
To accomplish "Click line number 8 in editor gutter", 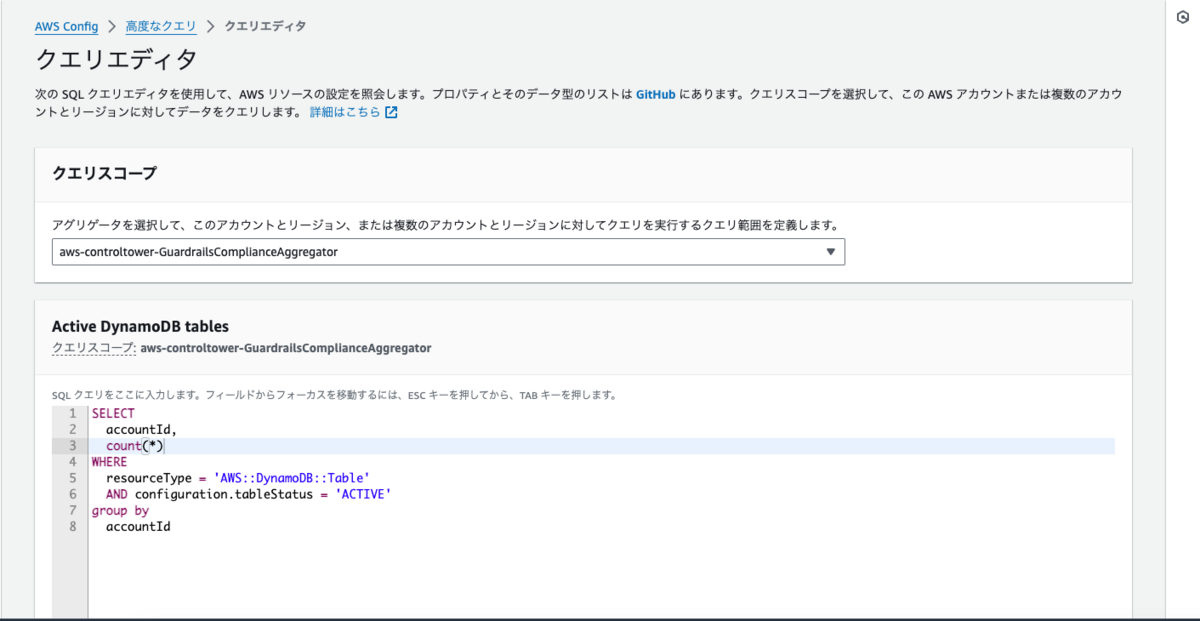I will pyautogui.click(x=72, y=526).
